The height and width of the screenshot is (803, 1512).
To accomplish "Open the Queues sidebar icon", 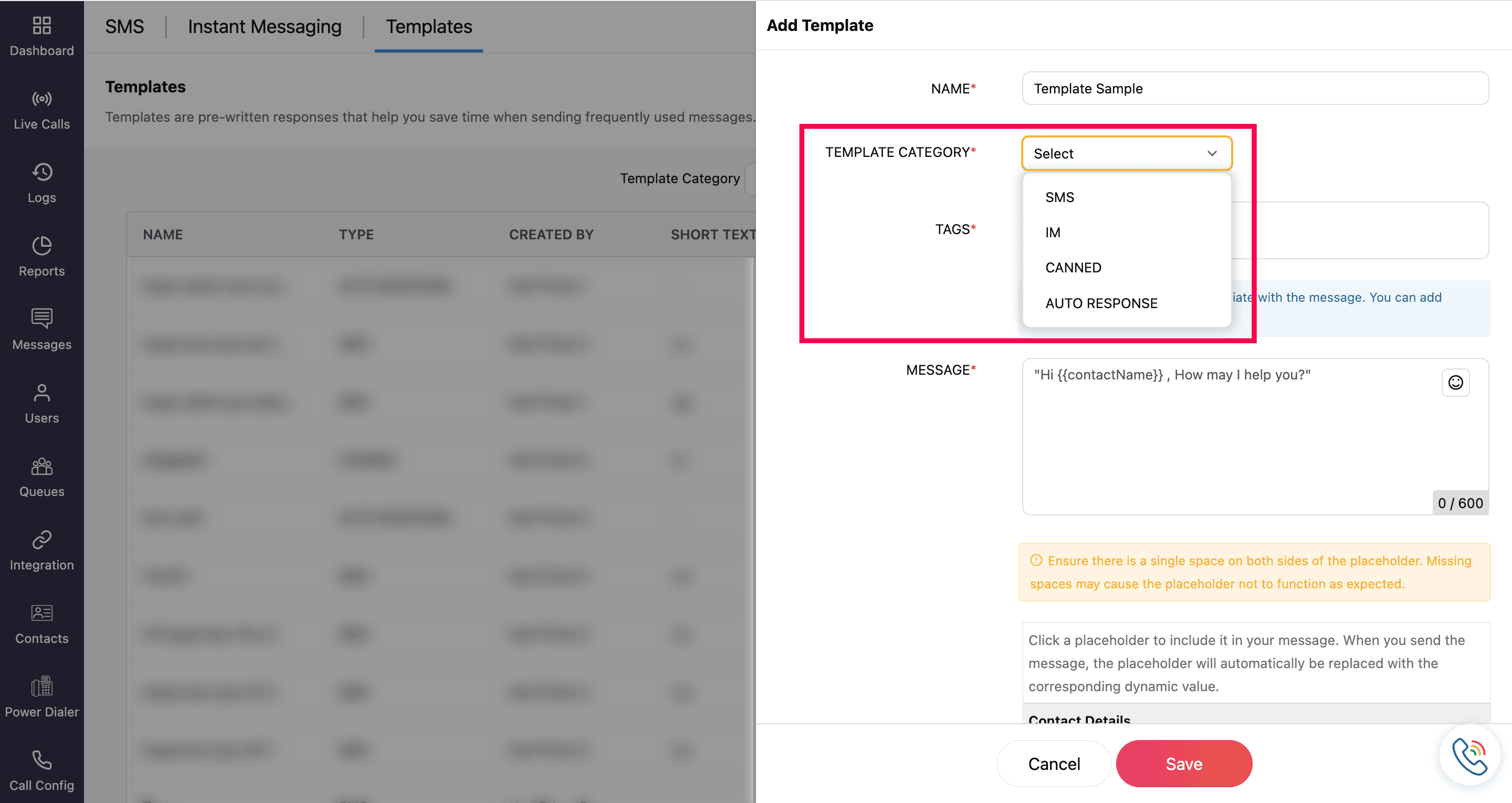I will click(41, 466).
